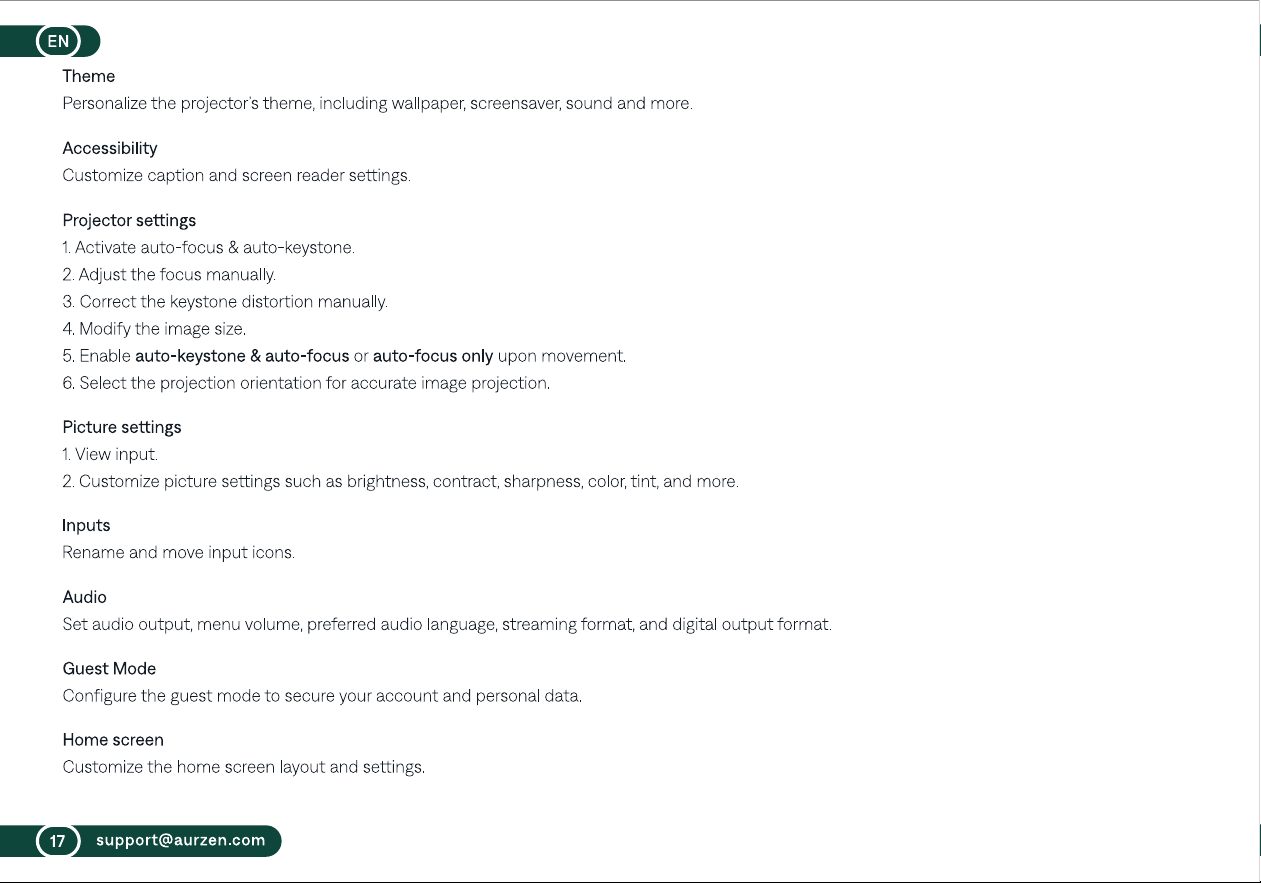Click the bold auto-focus only text
Screen dimensions: 1261x883
(x=433, y=356)
